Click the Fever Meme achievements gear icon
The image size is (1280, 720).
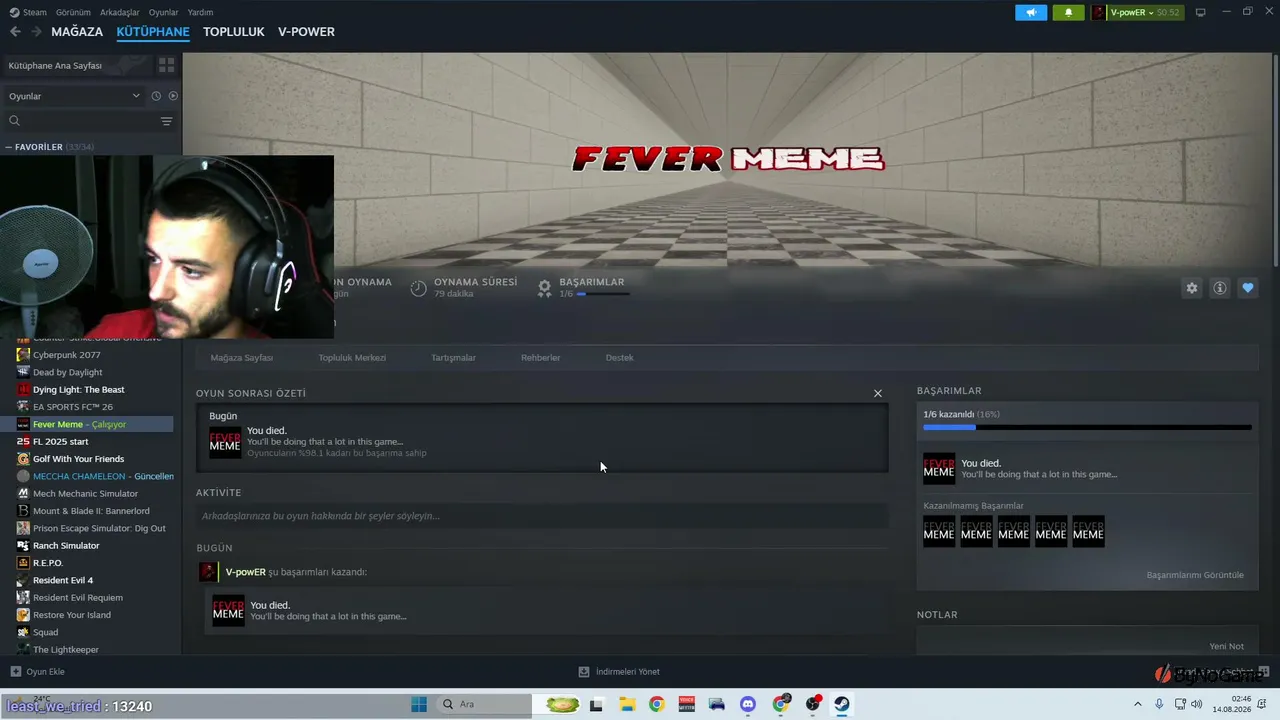544,288
